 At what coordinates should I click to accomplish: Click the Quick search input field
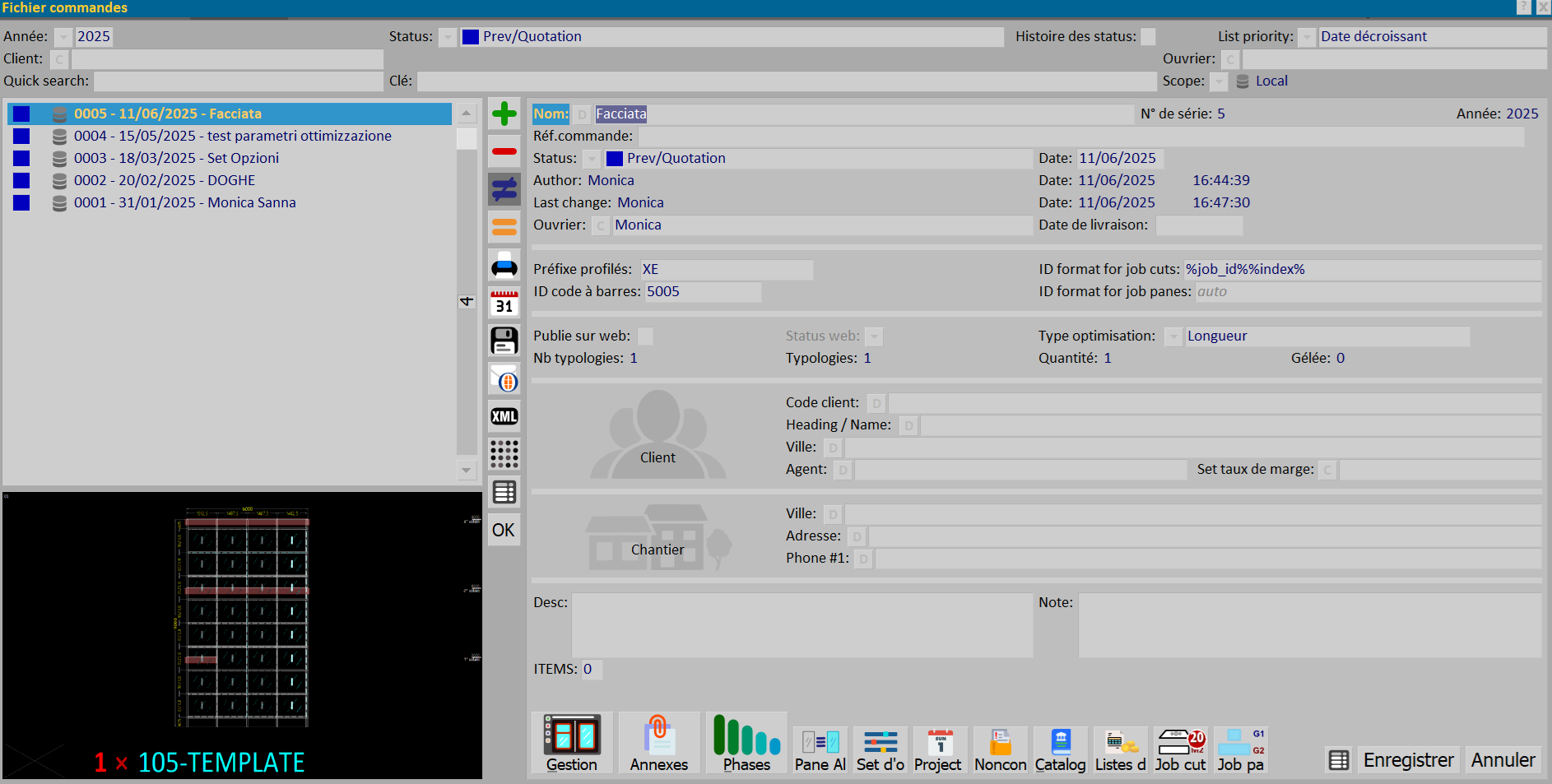click(x=239, y=81)
